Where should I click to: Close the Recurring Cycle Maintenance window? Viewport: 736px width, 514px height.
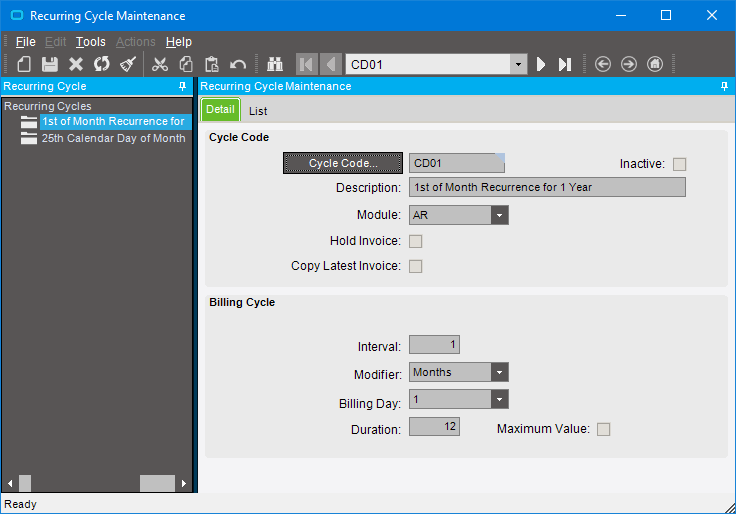(x=712, y=15)
